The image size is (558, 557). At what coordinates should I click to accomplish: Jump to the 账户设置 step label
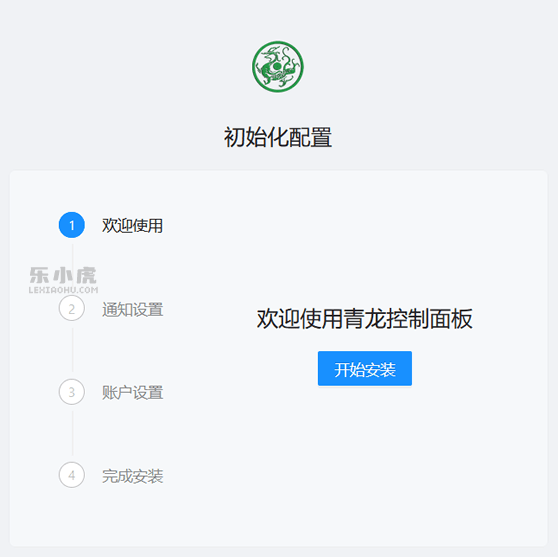(132, 393)
